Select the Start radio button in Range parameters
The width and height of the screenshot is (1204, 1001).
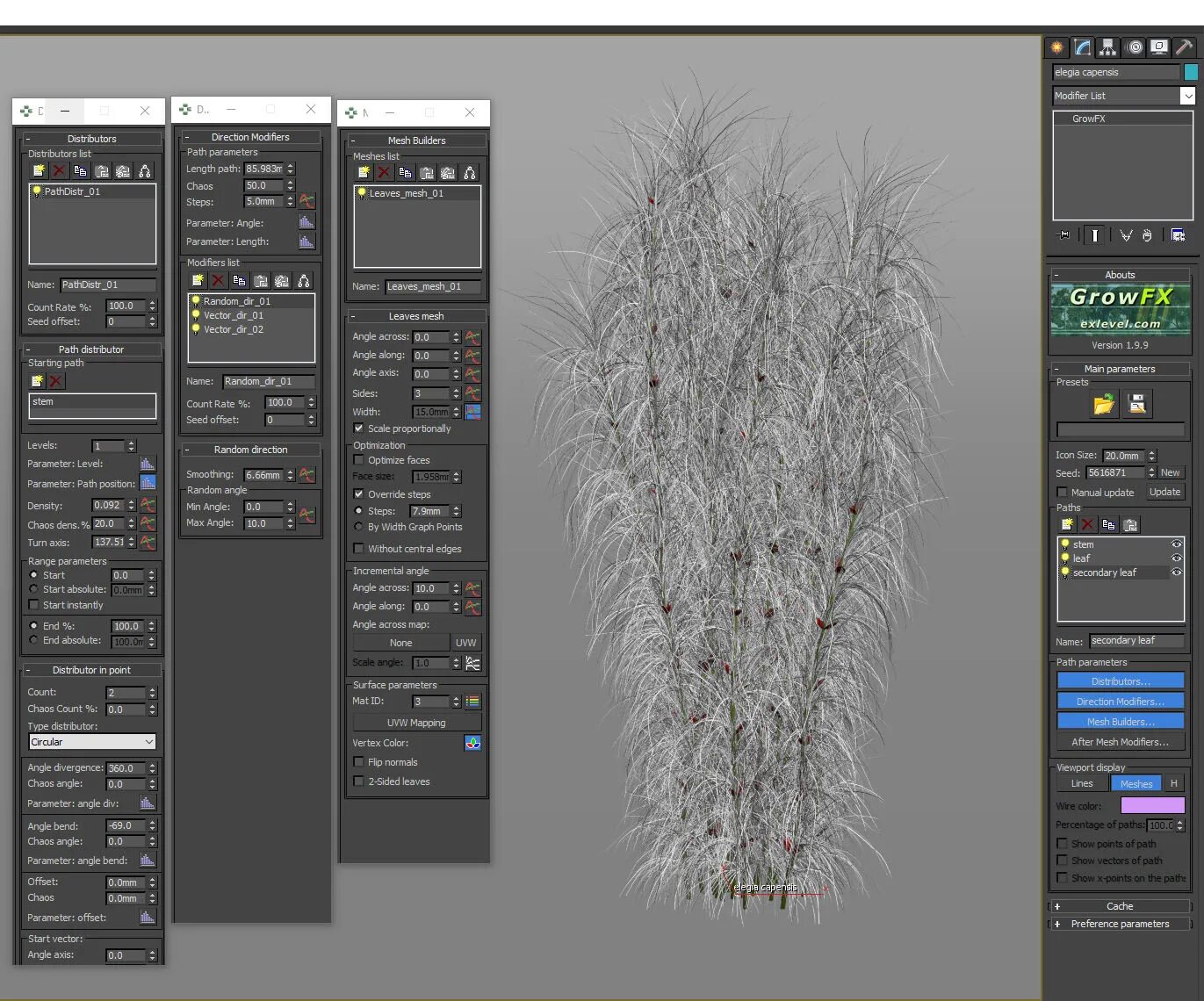(x=34, y=575)
